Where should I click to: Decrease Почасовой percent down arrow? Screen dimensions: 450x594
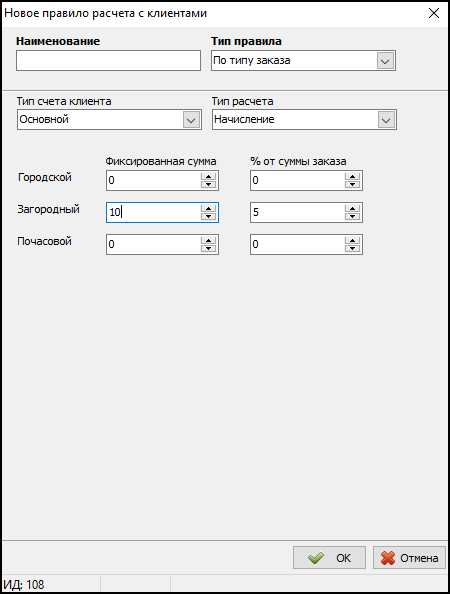pyautogui.click(x=352, y=249)
